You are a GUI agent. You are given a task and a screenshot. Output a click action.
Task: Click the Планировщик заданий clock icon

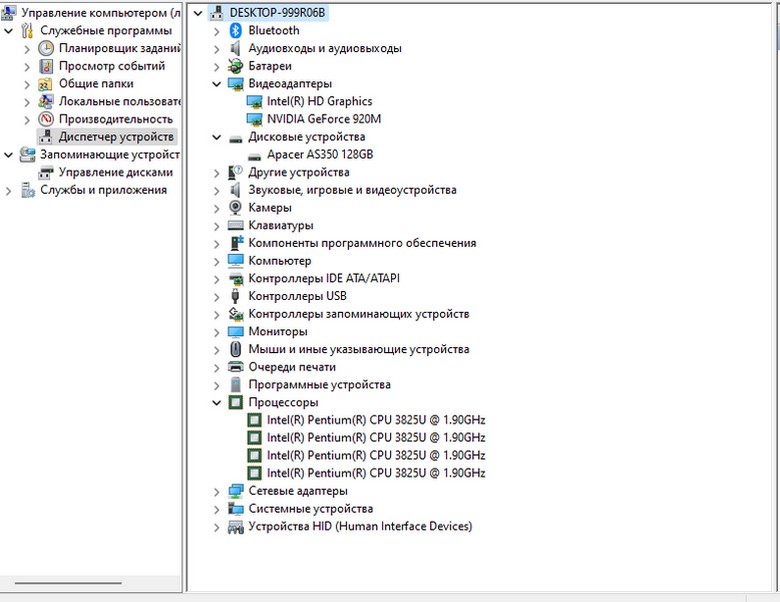pyautogui.click(x=46, y=48)
